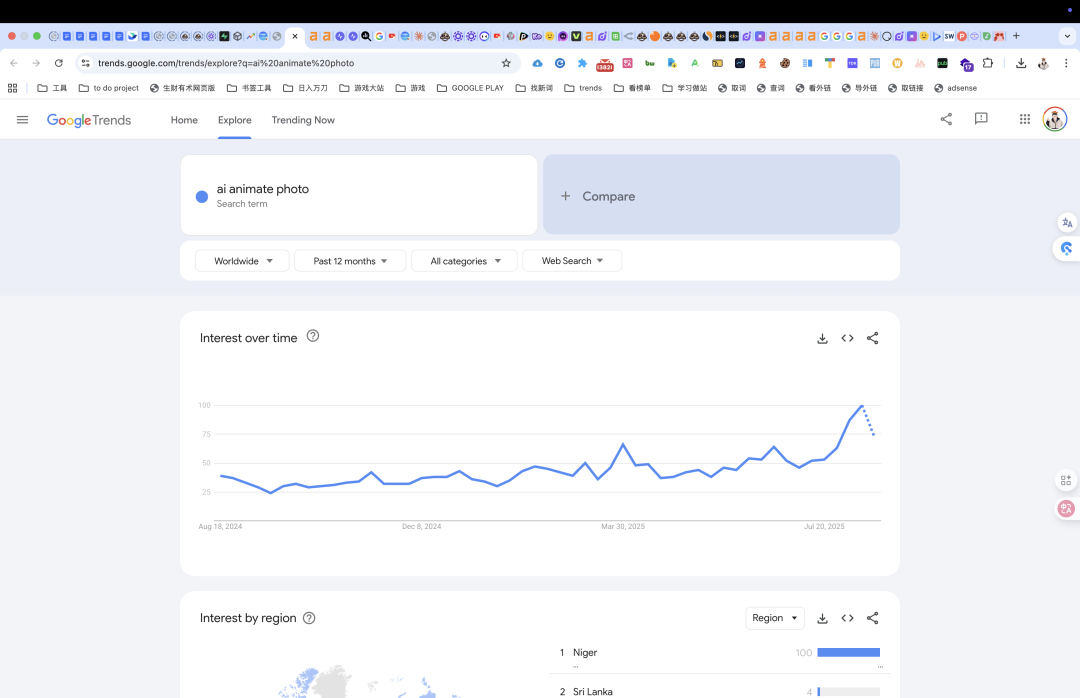Close the active browser tab
The image size is (1080, 698).
pyautogui.click(x=295, y=36)
